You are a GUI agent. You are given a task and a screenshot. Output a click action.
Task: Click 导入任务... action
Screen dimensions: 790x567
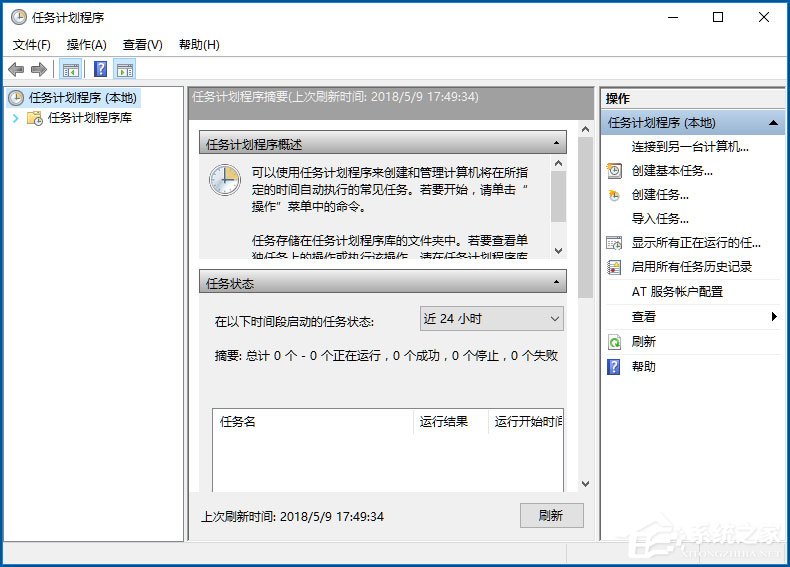(660, 219)
